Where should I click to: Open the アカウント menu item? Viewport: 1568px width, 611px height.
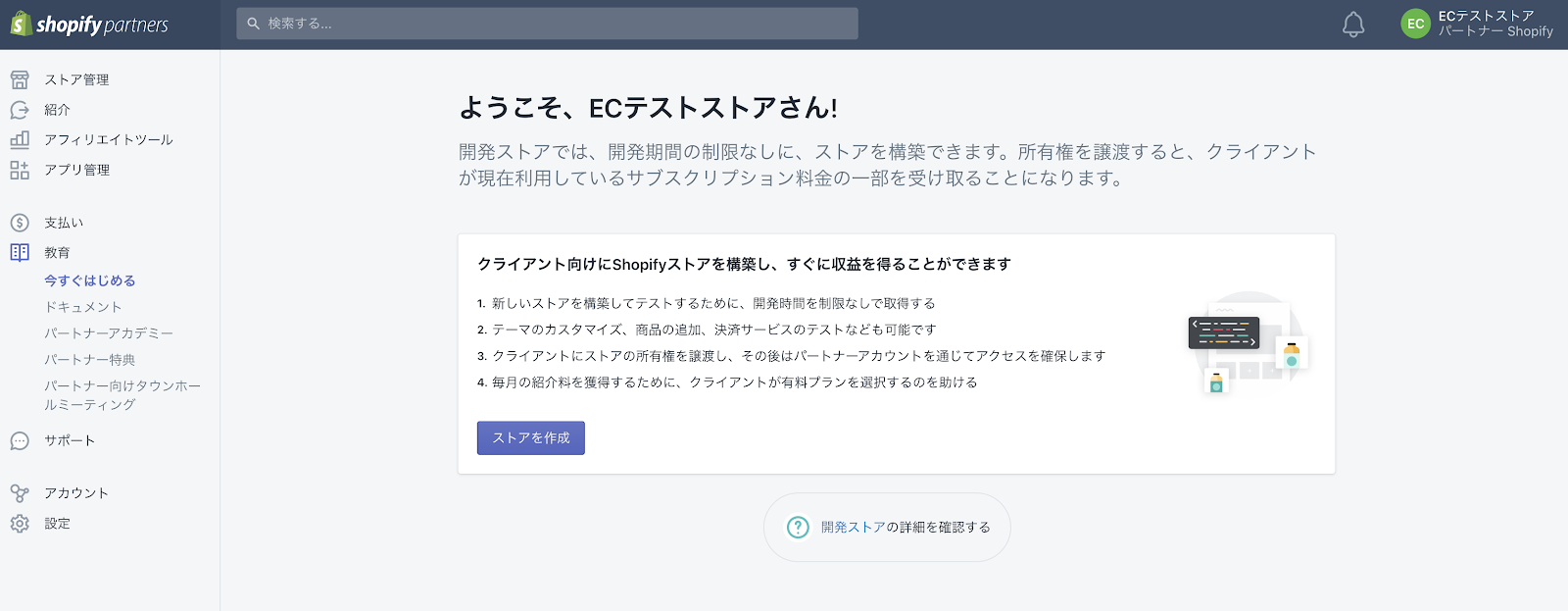tap(76, 493)
